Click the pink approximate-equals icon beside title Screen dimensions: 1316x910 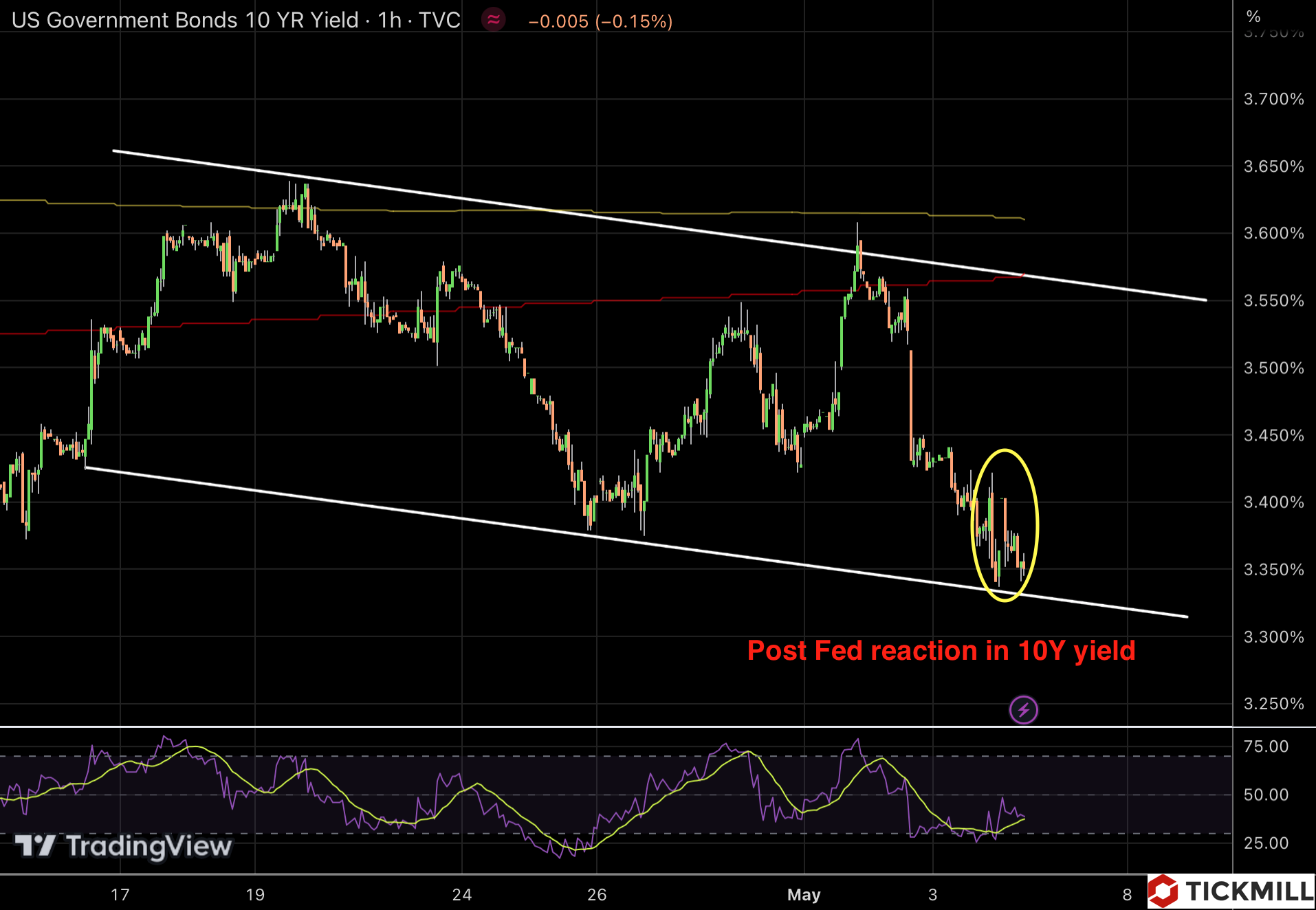(493, 20)
